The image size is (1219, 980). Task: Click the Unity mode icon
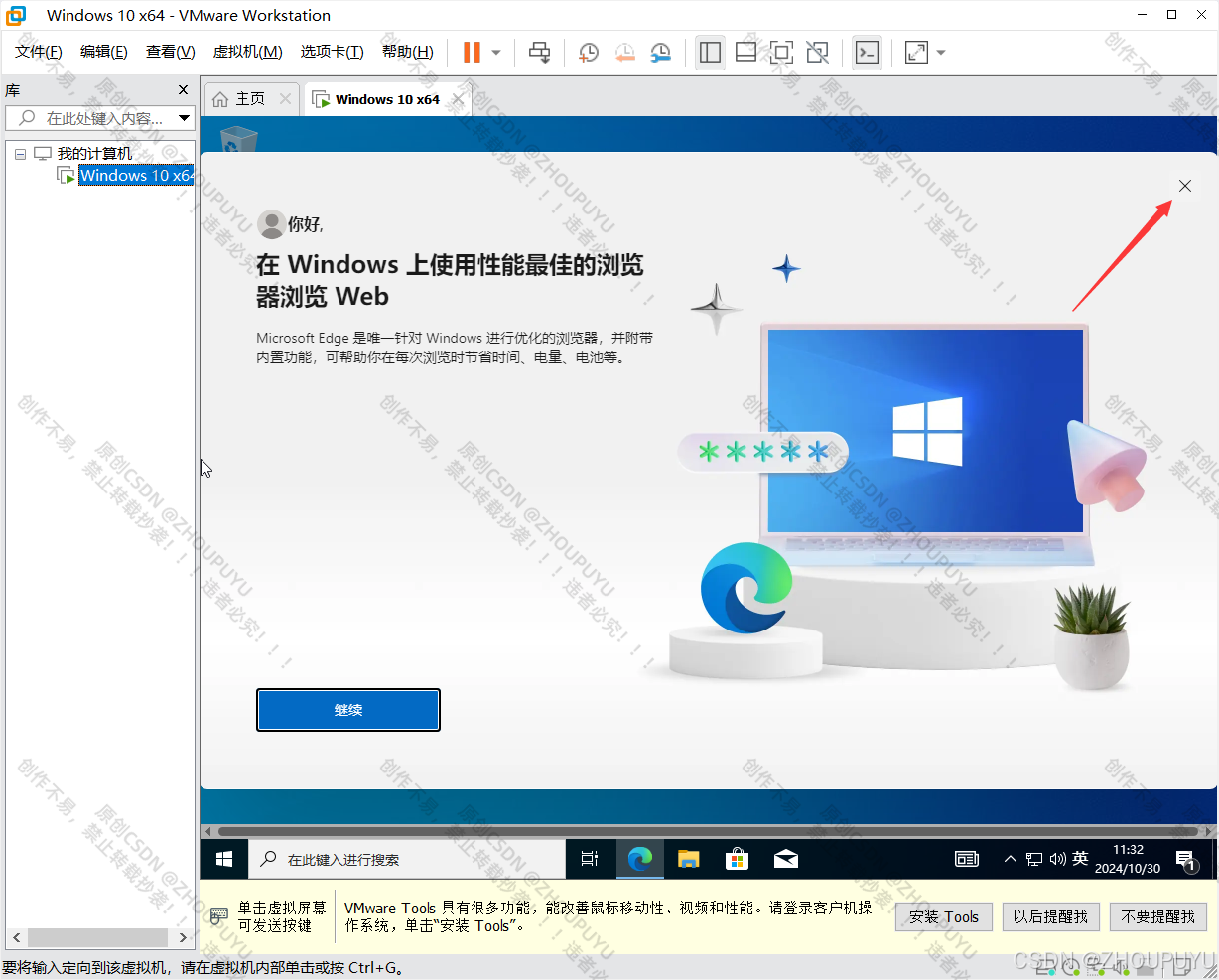click(817, 53)
